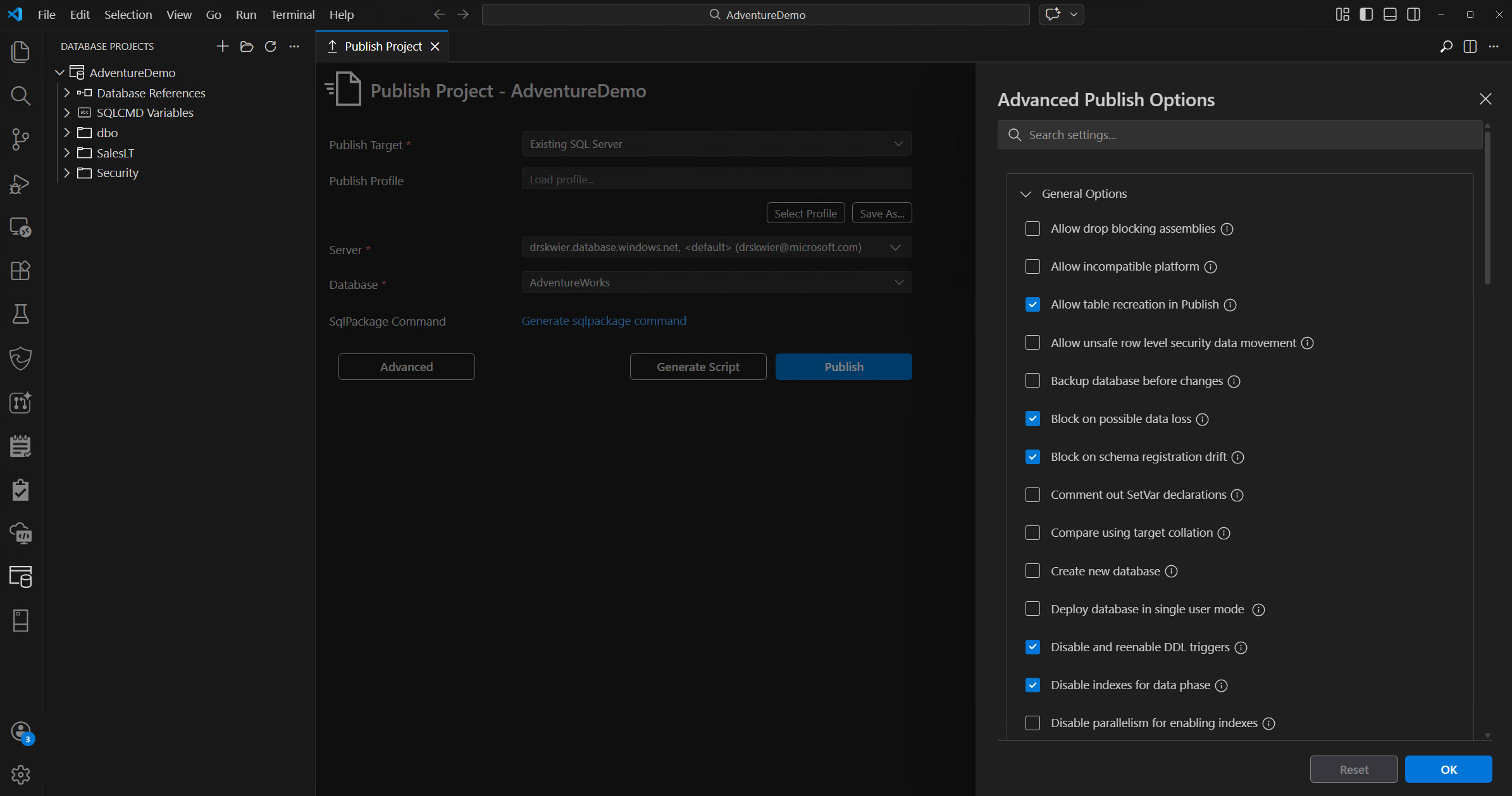Open the Terminal menu
This screenshot has width=1512, height=796.
tap(292, 15)
